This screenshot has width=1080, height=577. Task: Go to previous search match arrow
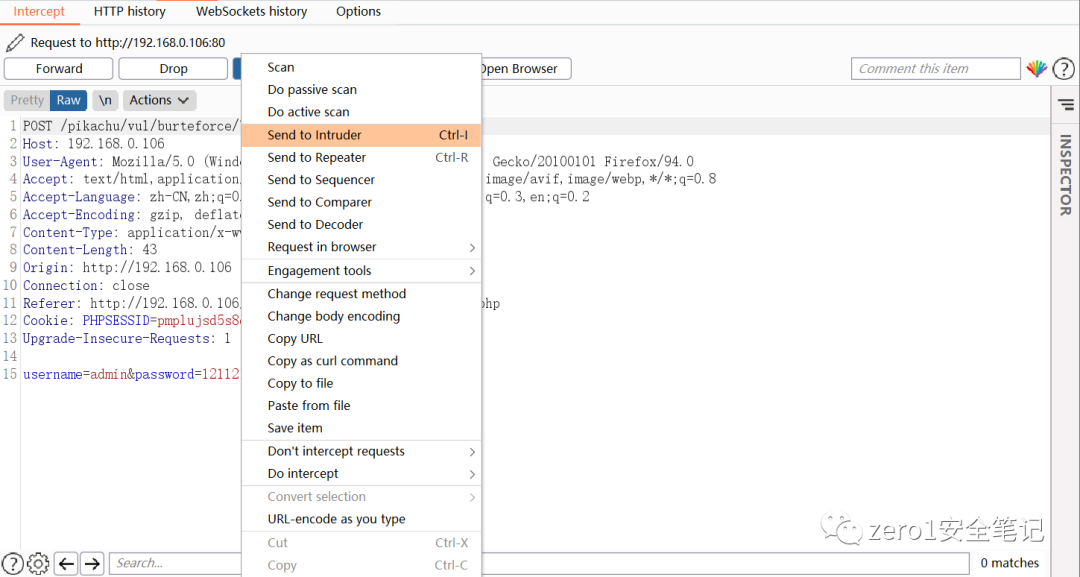click(66, 564)
